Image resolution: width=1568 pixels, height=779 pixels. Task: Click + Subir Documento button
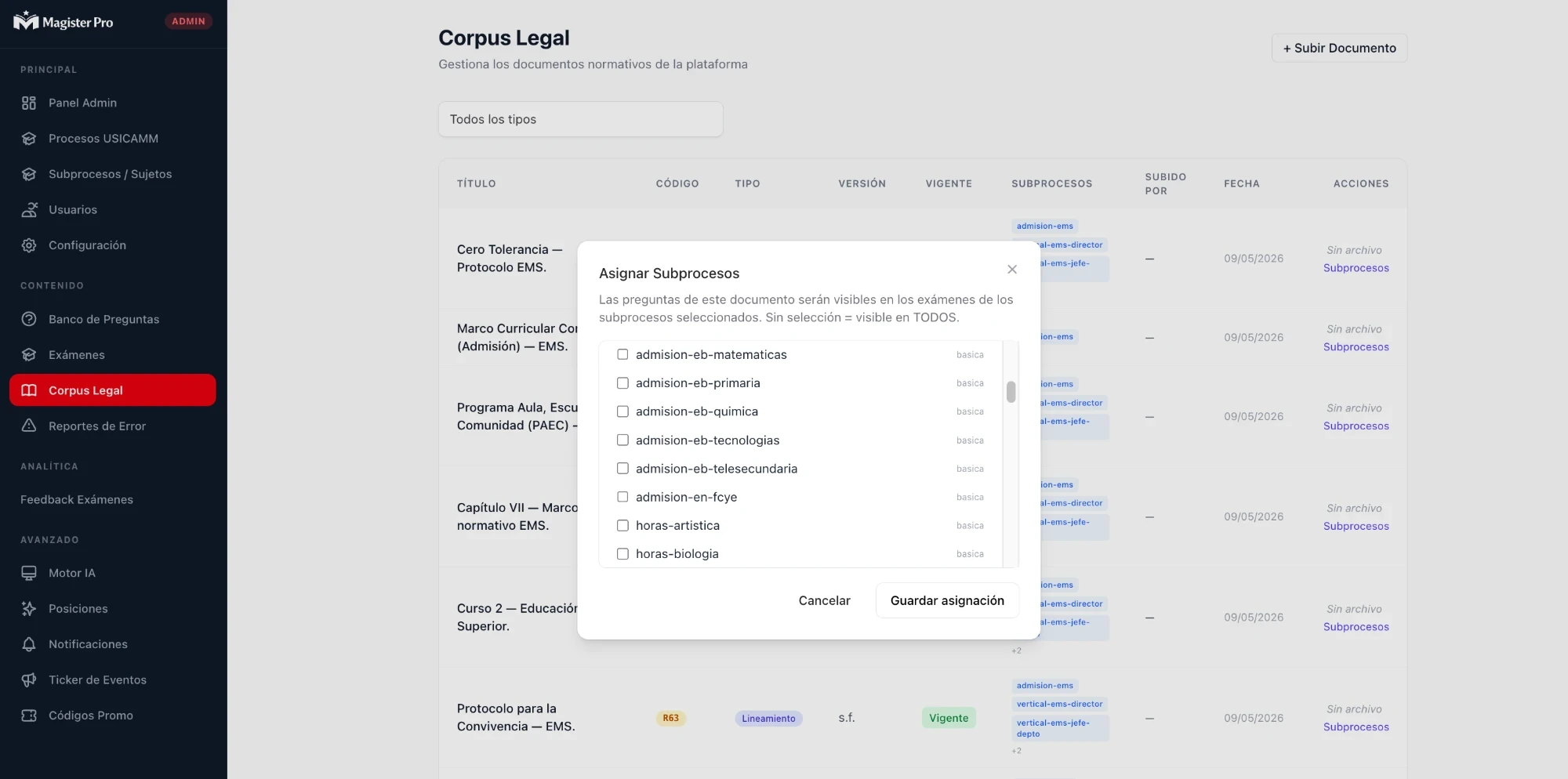(x=1339, y=48)
